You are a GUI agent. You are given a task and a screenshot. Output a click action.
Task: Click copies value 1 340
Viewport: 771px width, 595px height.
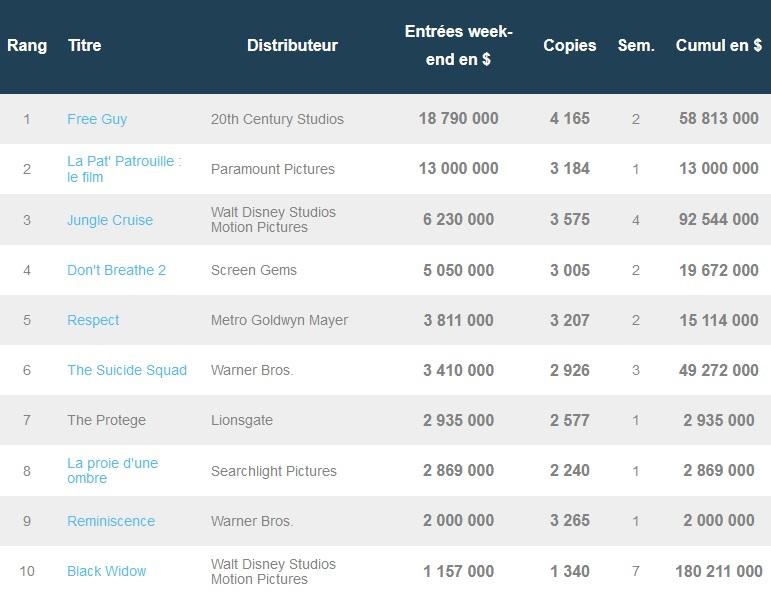569,571
